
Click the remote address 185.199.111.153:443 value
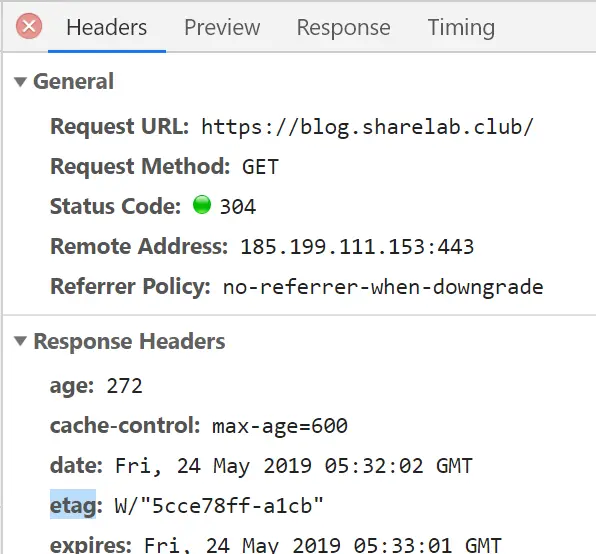coord(357,247)
